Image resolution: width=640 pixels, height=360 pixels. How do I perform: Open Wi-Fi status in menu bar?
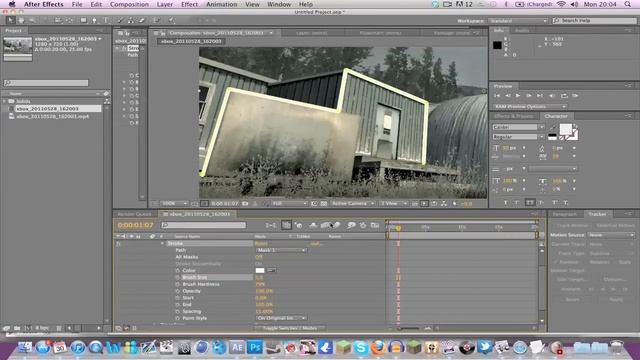[561, 4]
